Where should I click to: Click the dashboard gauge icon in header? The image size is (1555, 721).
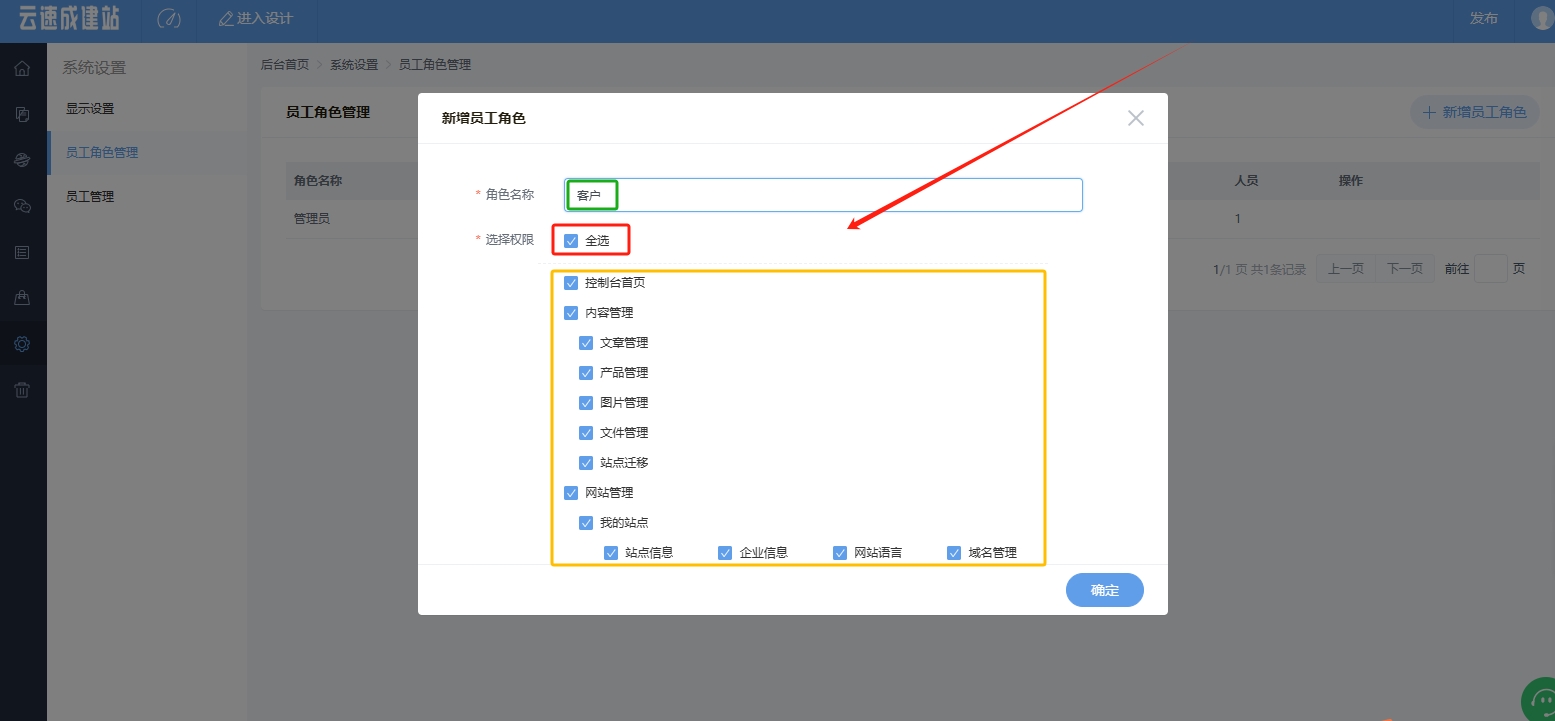click(170, 19)
